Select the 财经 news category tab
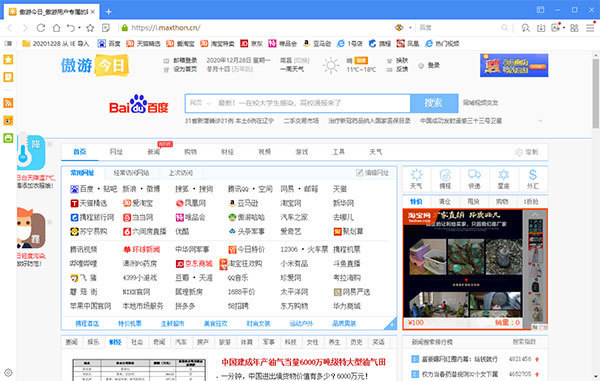 [x=115, y=342]
